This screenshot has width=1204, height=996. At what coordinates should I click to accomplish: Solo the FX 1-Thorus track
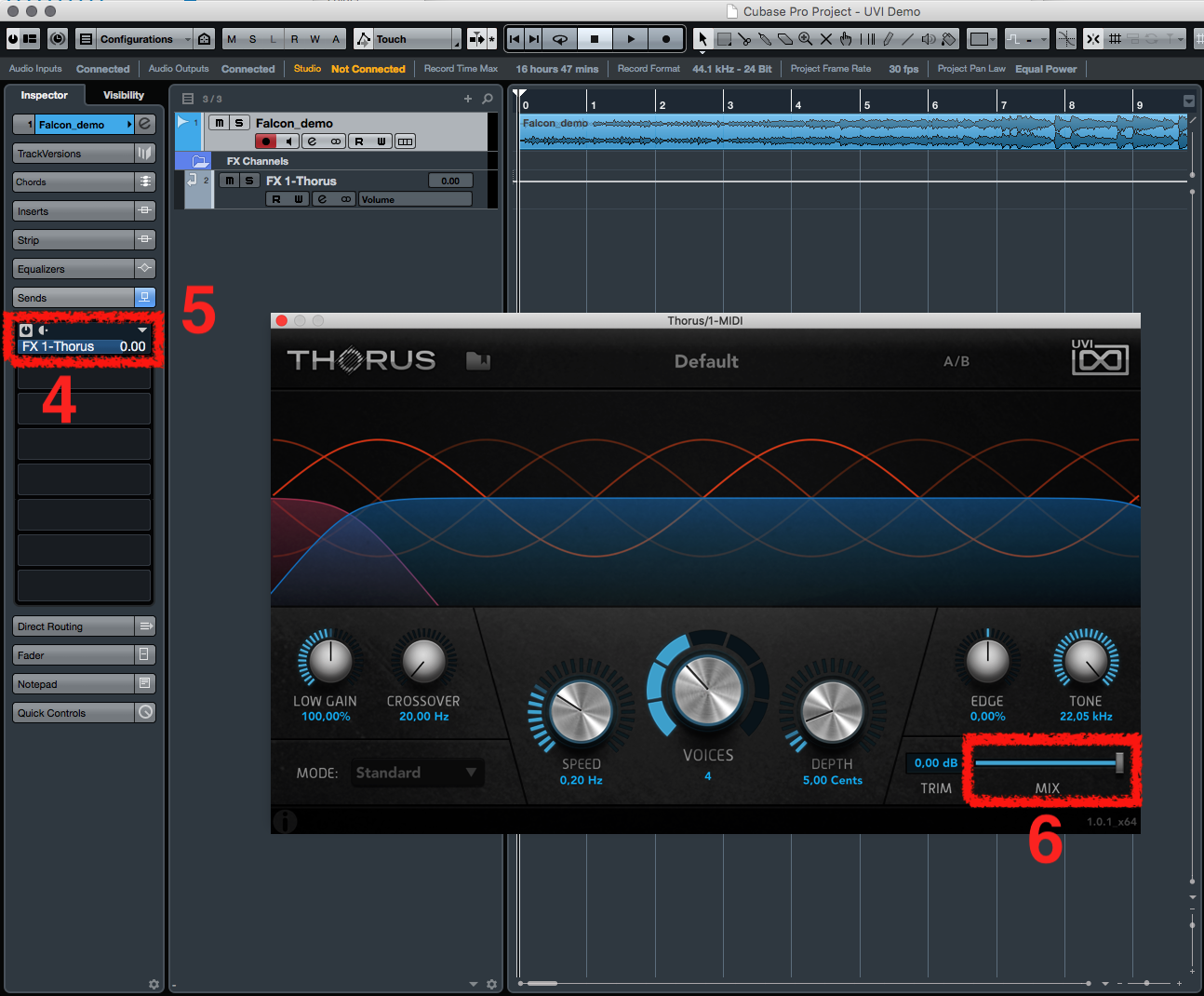pos(249,181)
